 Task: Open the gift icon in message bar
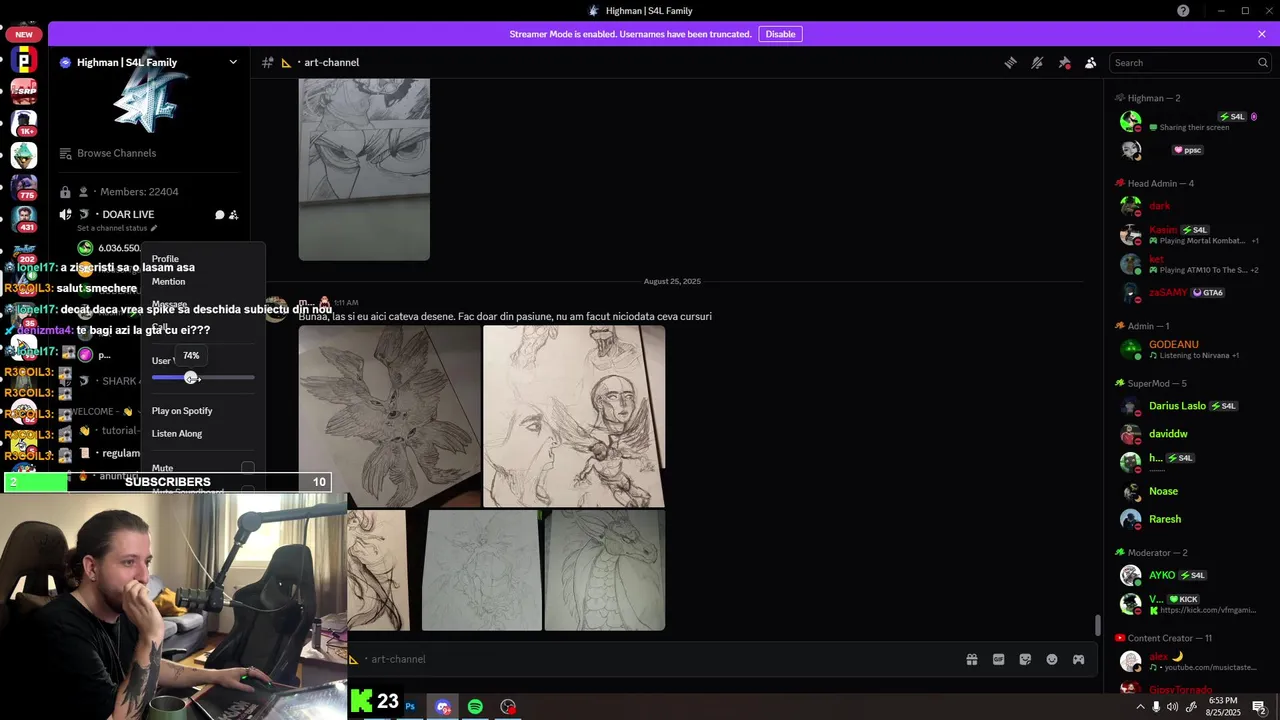pyautogui.click(x=971, y=659)
